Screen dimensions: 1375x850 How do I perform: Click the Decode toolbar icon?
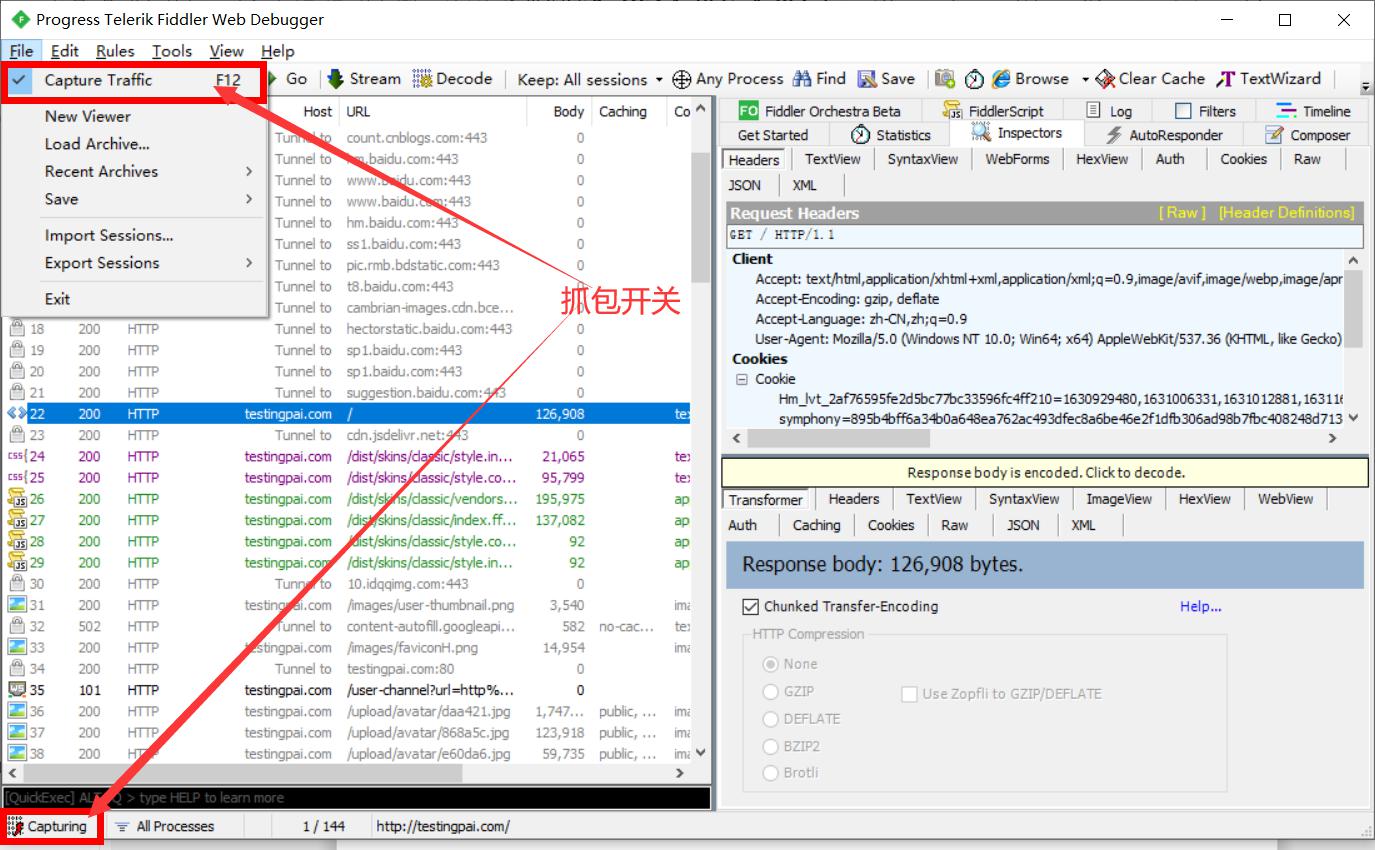point(423,79)
